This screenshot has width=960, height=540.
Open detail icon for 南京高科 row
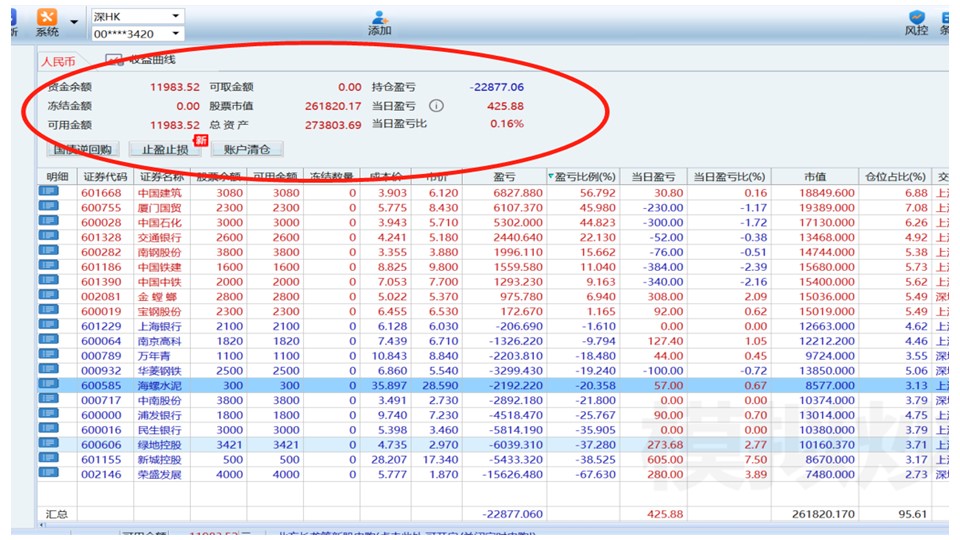tap(48, 340)
